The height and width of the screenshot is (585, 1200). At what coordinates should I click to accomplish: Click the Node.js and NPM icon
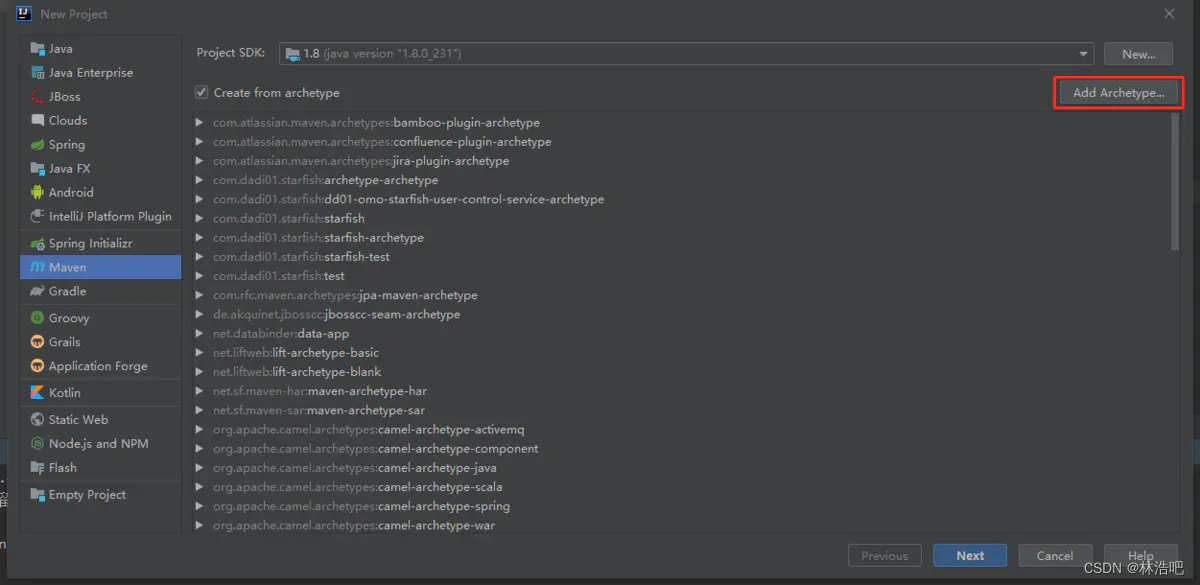coord(37,443)
